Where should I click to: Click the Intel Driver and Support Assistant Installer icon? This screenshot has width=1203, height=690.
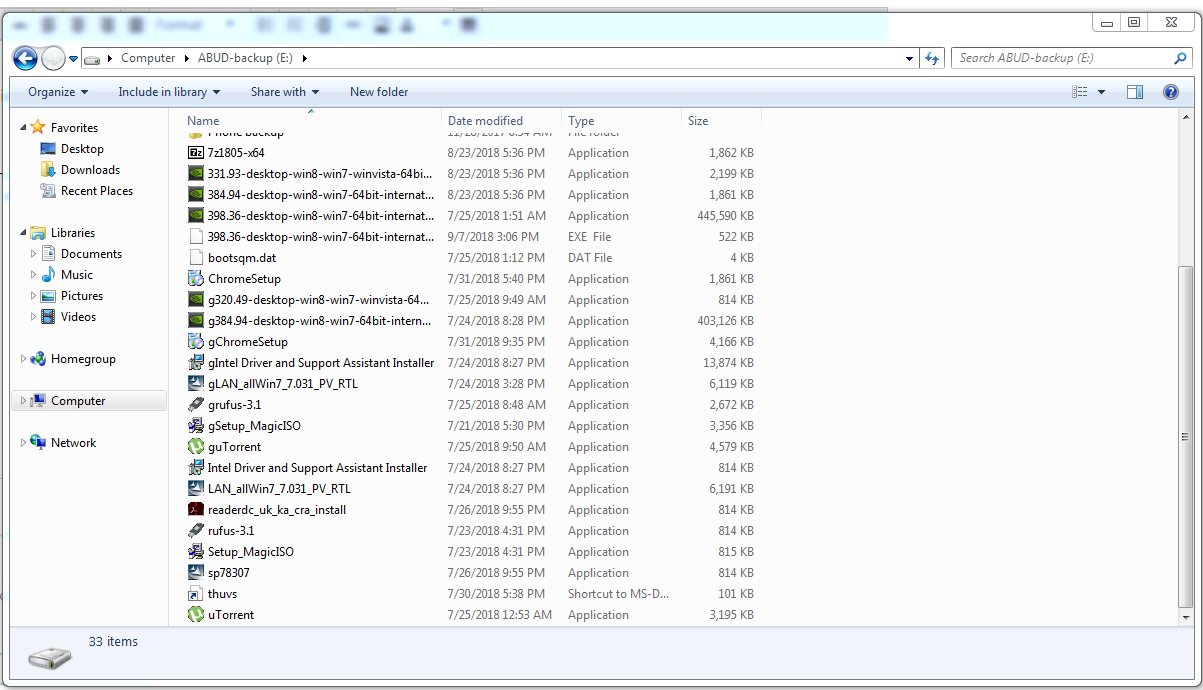196,468
